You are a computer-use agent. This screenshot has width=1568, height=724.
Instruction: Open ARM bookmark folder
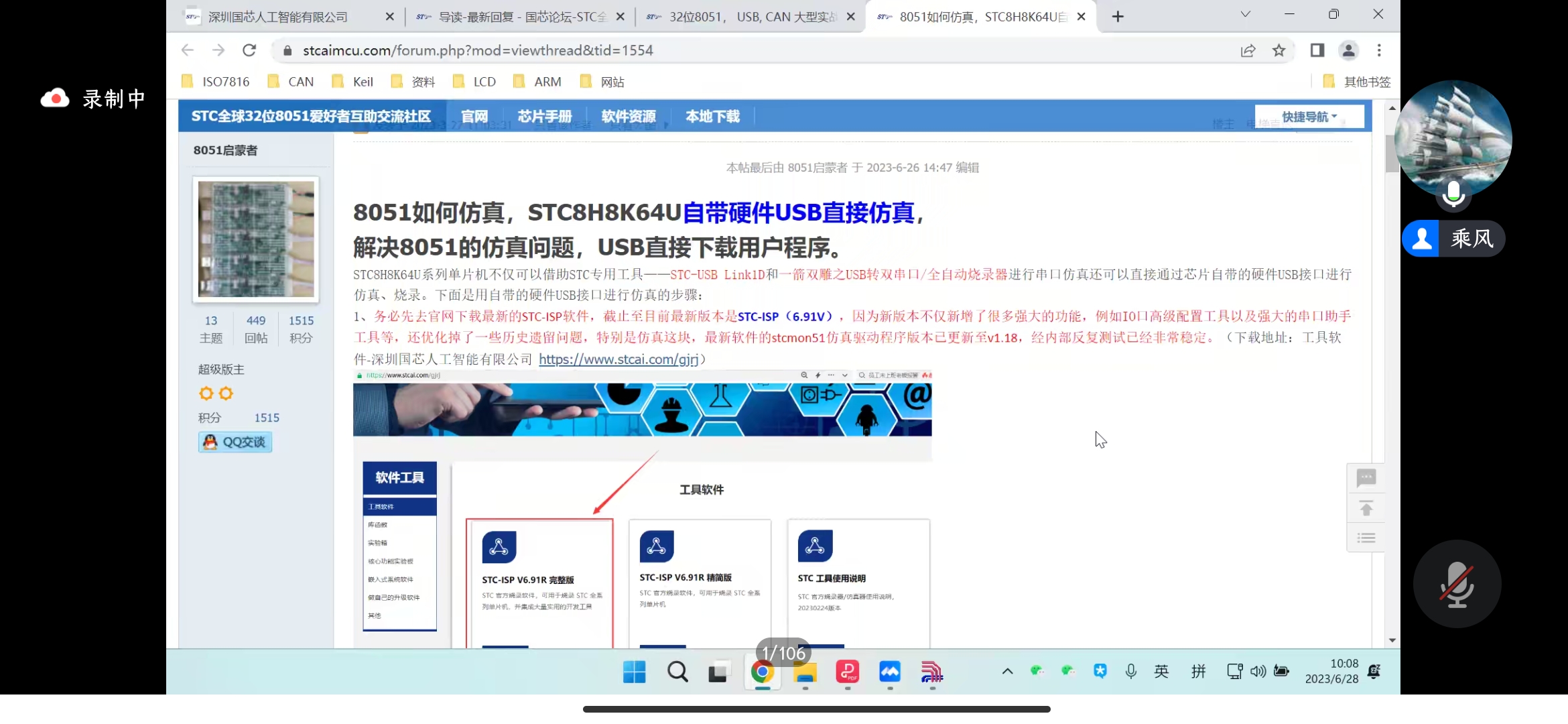tap(537, 82)
